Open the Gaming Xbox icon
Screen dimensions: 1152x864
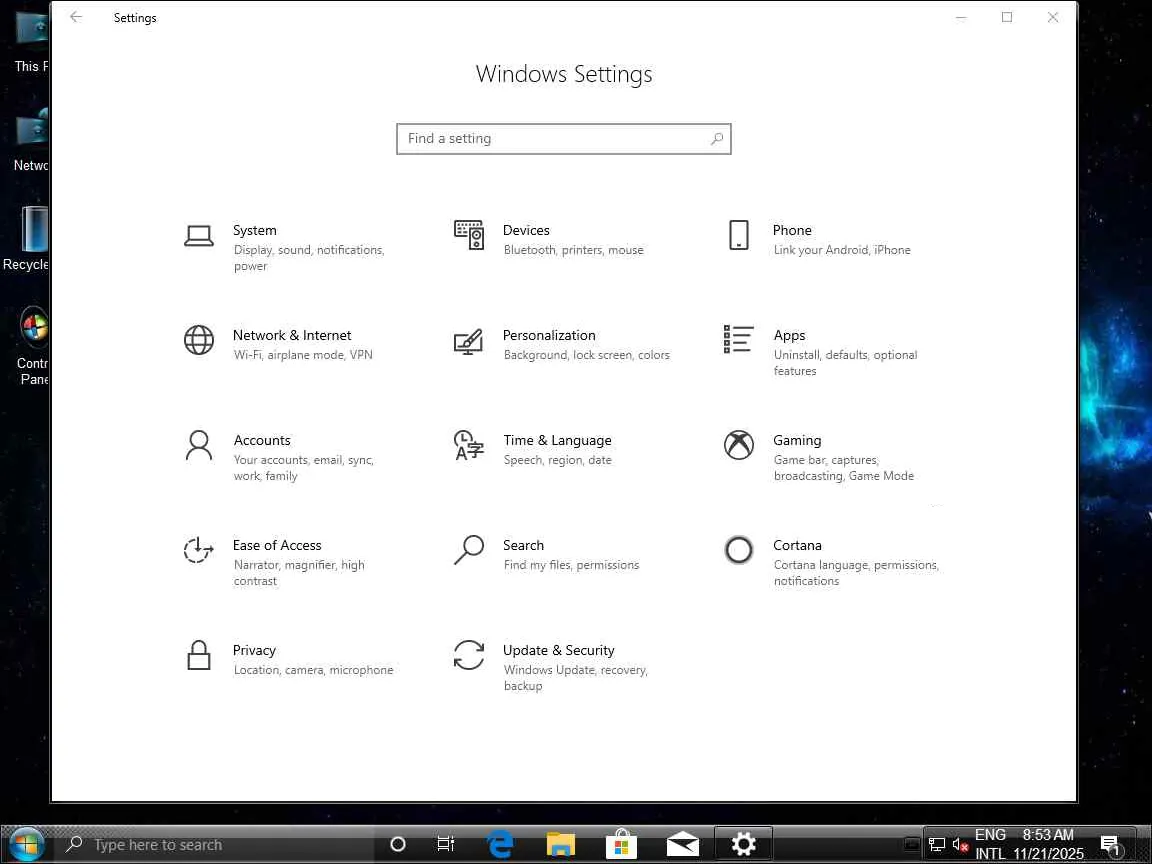pos(738,445)
